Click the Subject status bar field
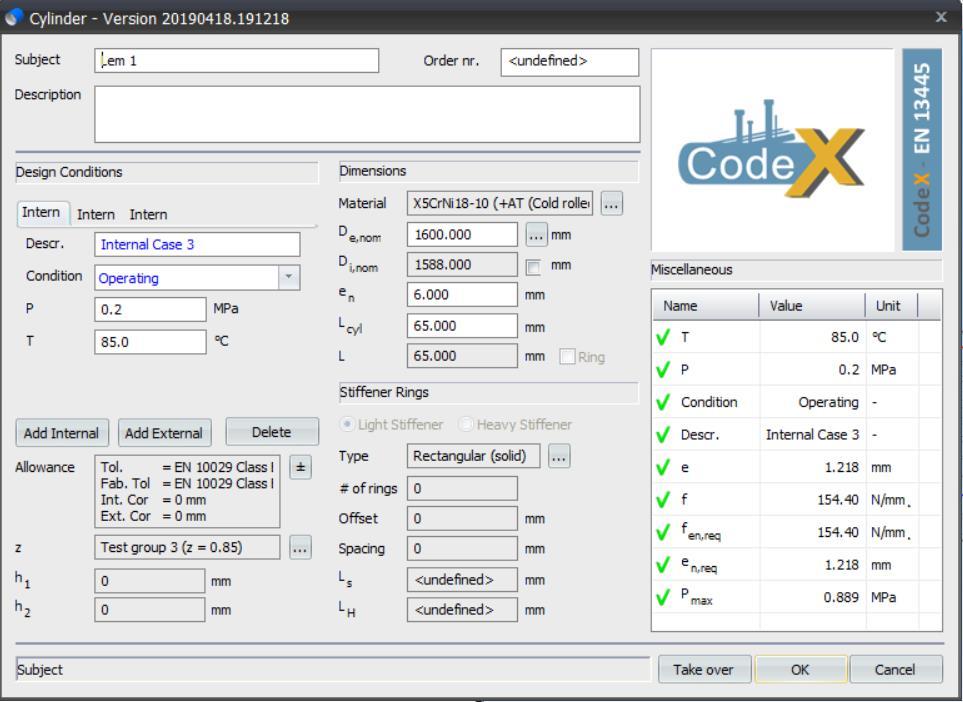Screen dimensions: 963x702 [332, 669]
